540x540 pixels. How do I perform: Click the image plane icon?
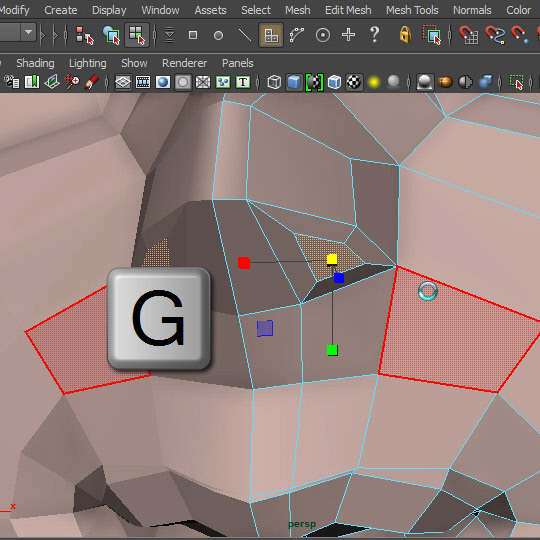[x=52, y=82]
